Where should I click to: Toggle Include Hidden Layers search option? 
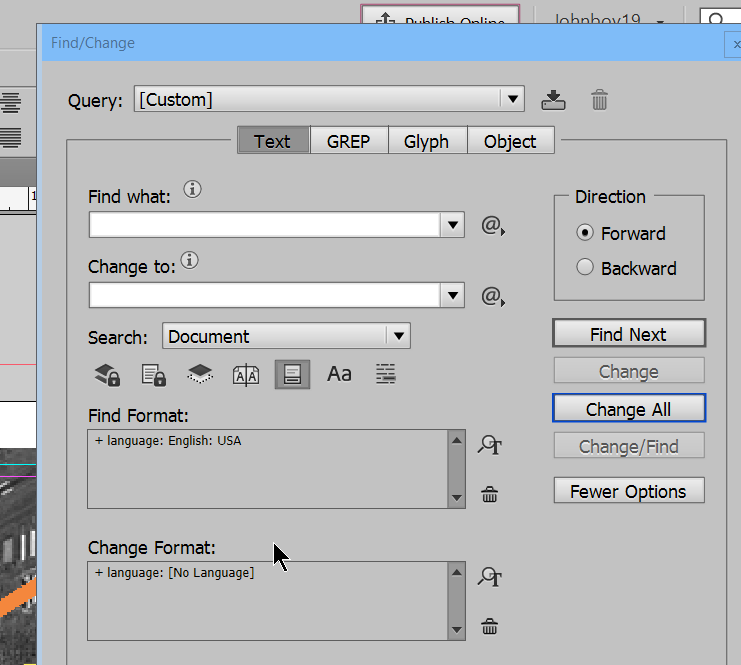200,374
